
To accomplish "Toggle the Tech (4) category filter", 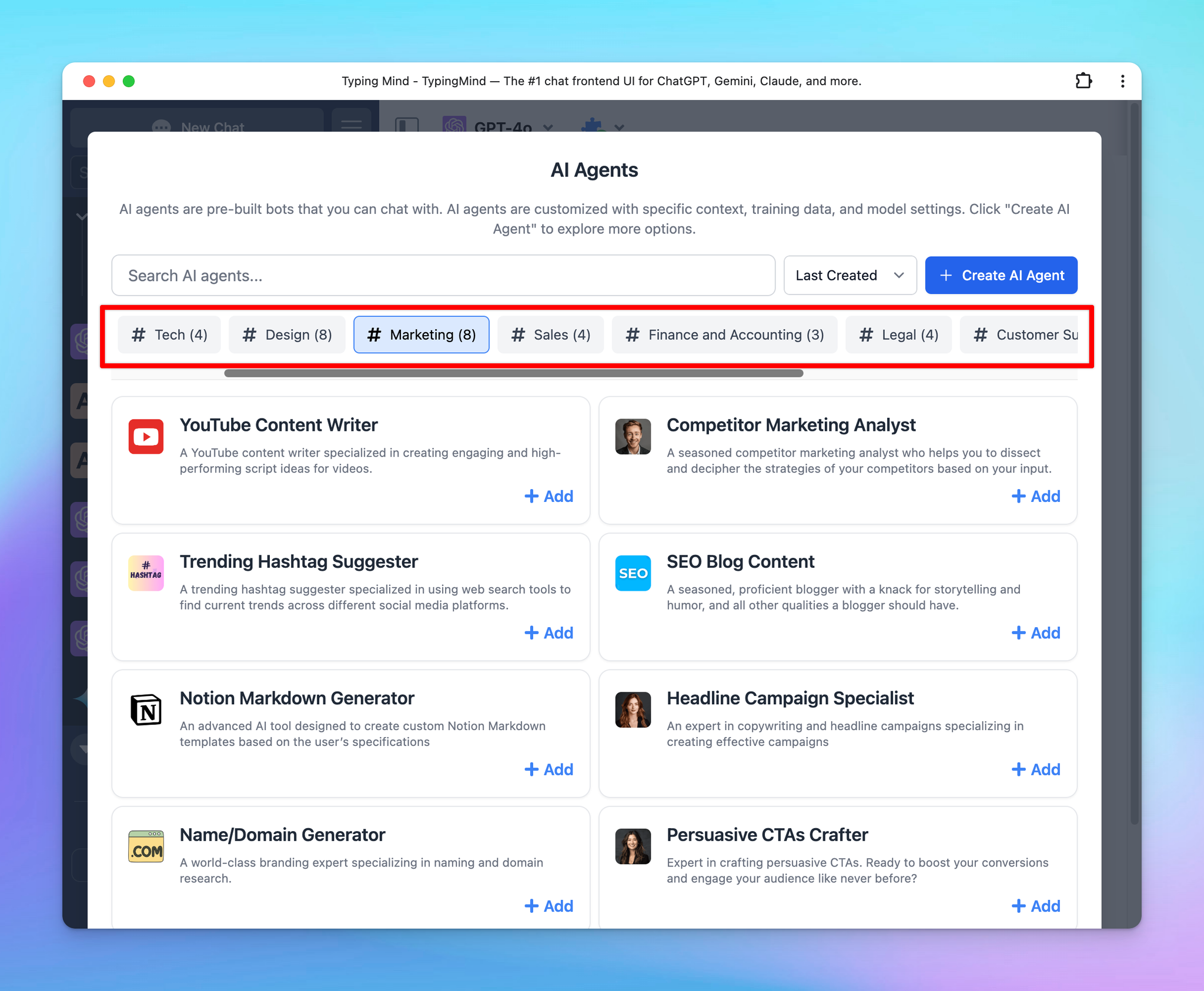I will pos(169,334).
